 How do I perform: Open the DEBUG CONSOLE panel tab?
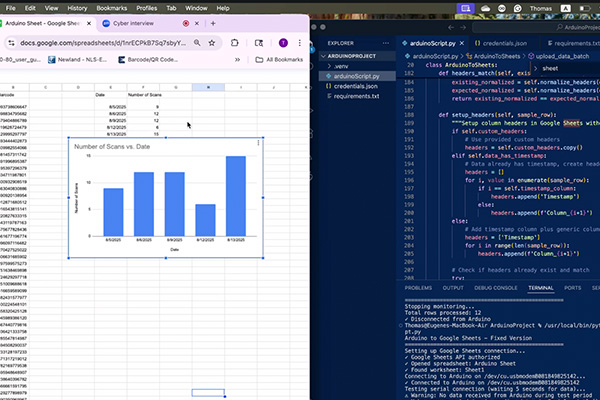pyautogui.click(x=498, y=287)
